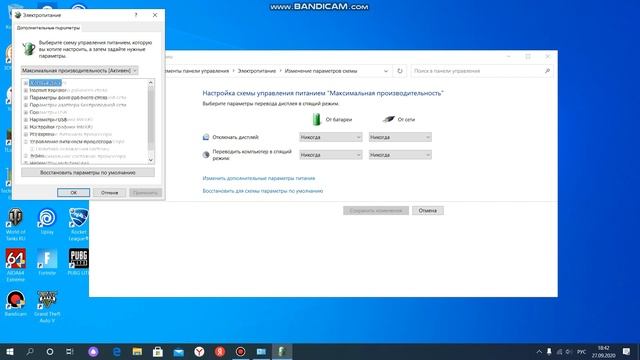Select the PUBG LITE desktop icon
Image resolution: width=640 pixels, height=360 pixels.
point(79,262)
